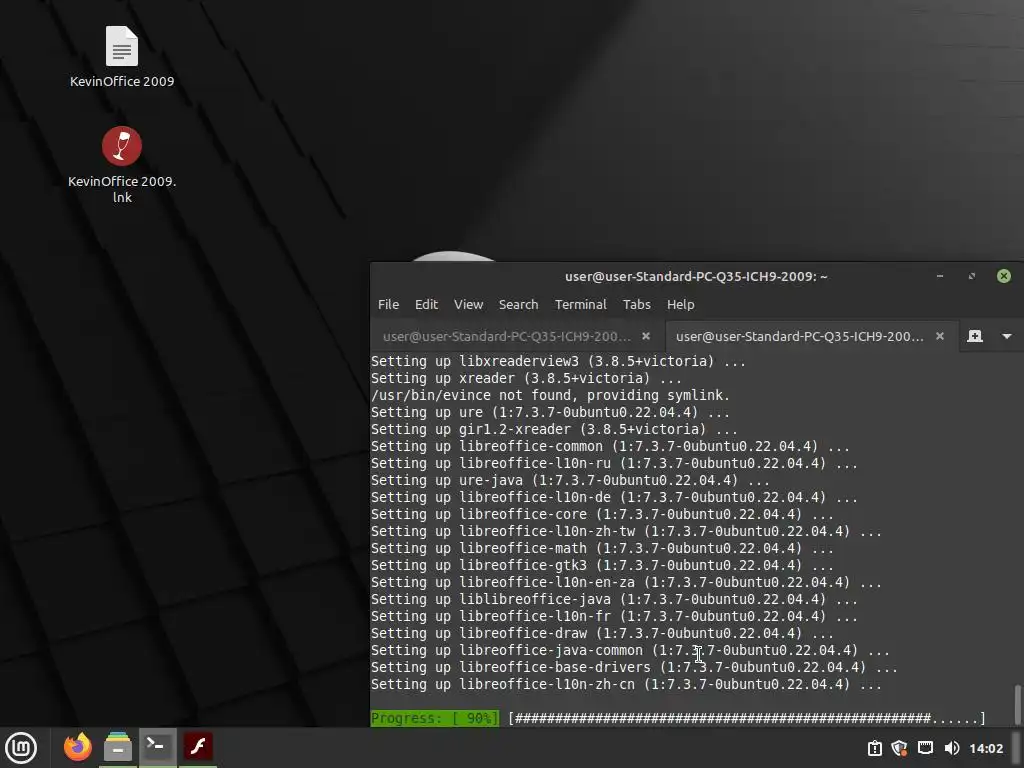The height and width of the screenshot is (768, 1024).
Task: Click the terminal icon in the taskbar
Action: [x=157, y=746]
